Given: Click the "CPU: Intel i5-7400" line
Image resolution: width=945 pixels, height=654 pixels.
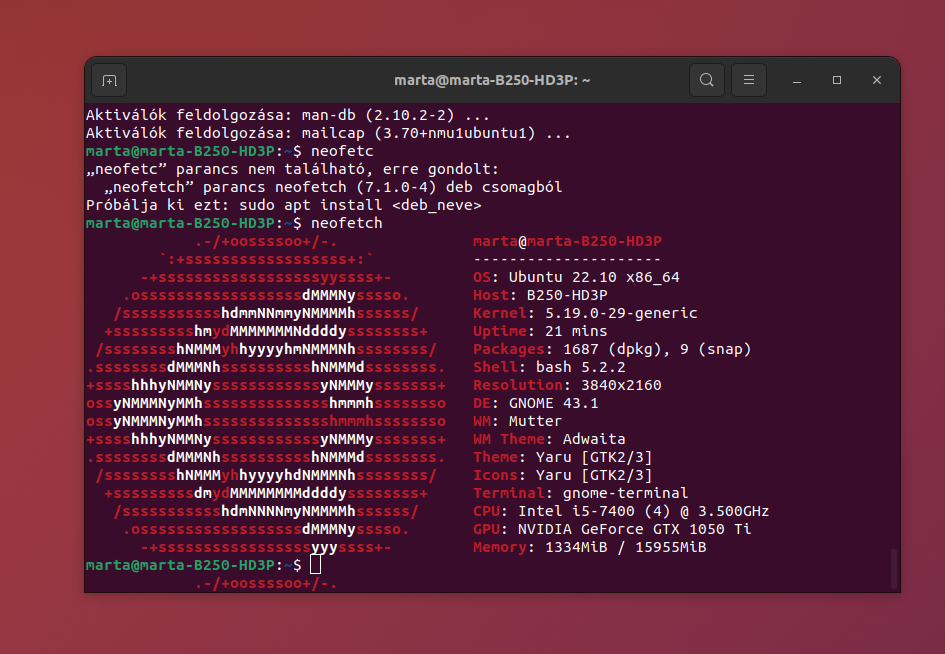Looking at the screenshot, I should click(621, 511).
